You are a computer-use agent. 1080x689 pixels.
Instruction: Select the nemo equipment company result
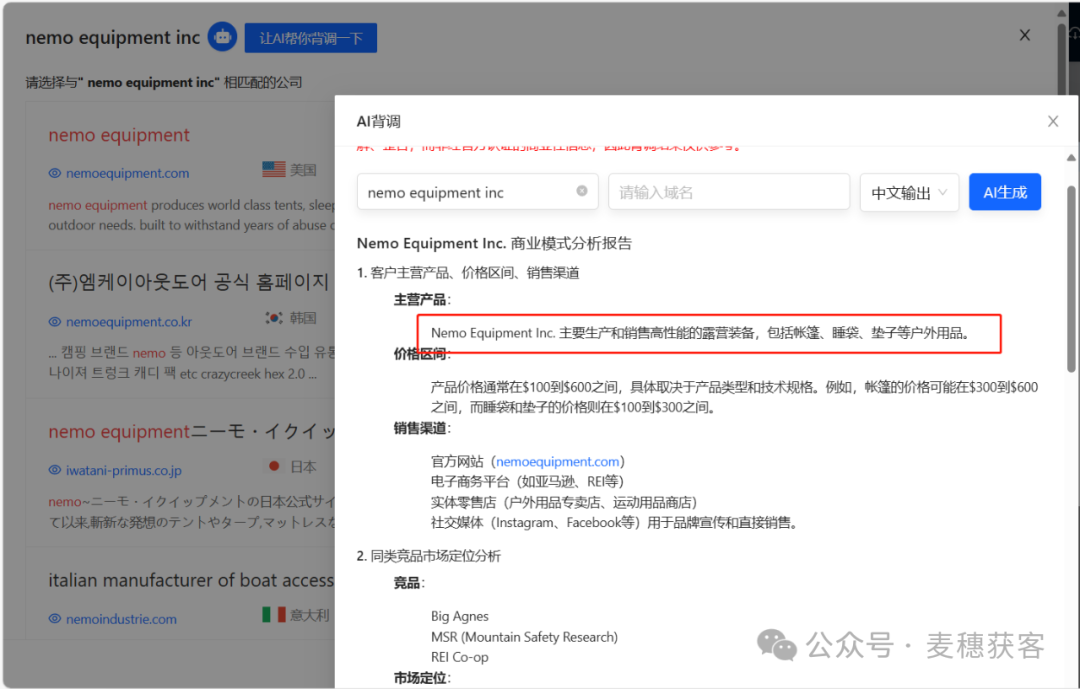(x=118, y=135)
